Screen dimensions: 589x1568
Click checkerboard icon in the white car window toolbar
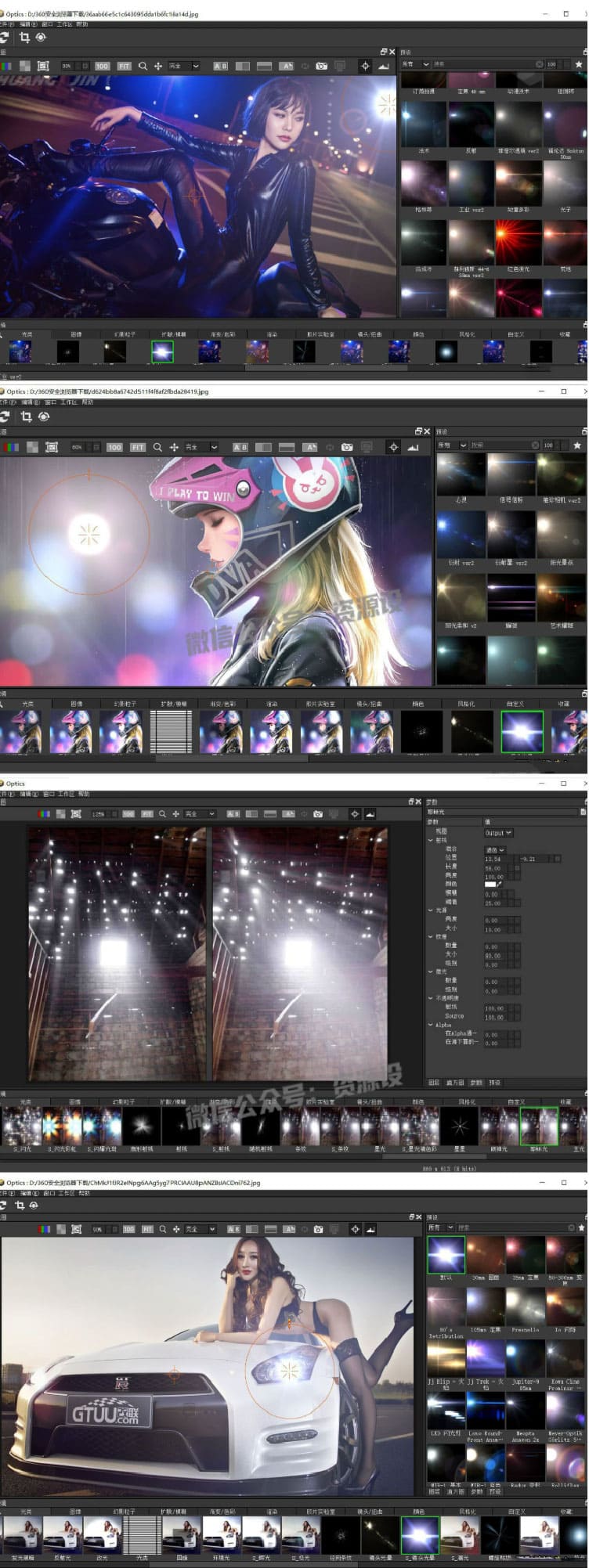click(60, 1229)
